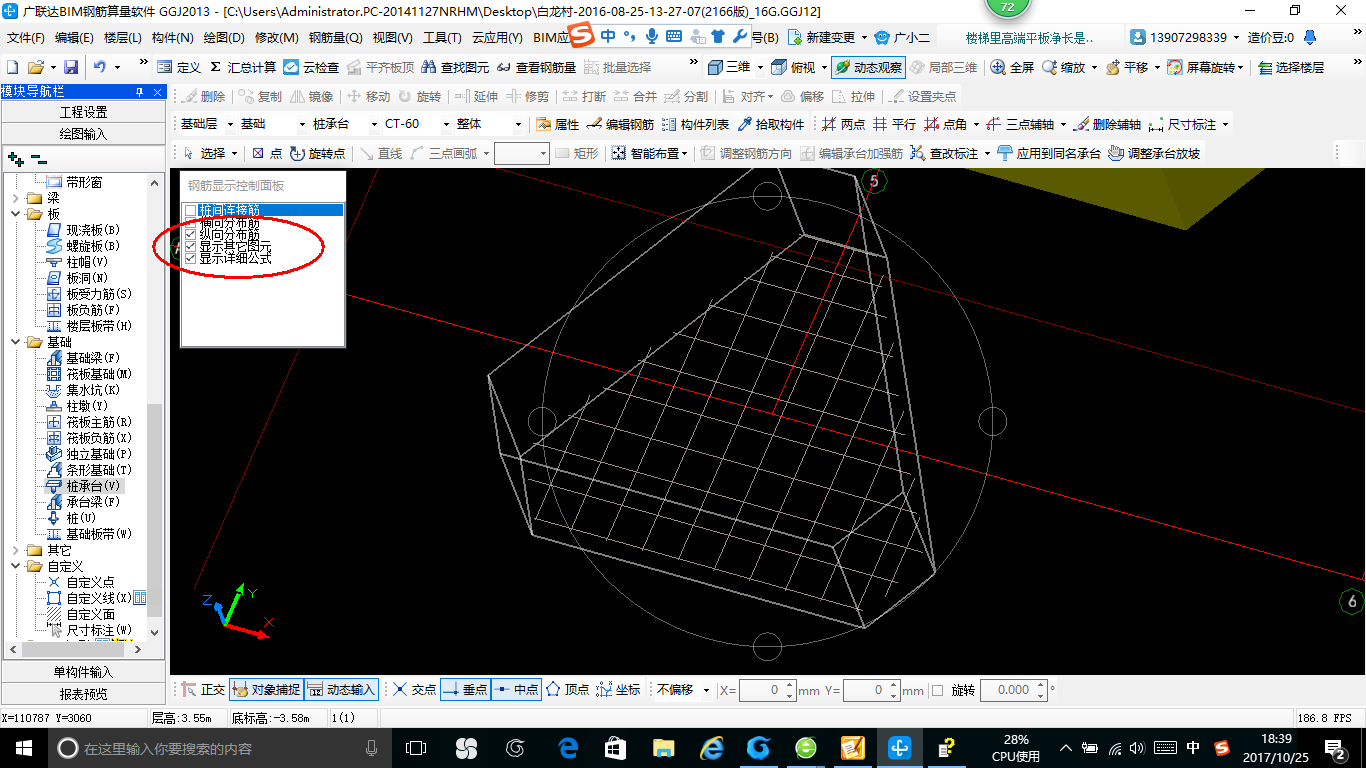This screenshot has width=1366, height=768.
Task: Check the 桩间连接筋 checkbox
Action: pyautogui.click(x=190, y=210)
